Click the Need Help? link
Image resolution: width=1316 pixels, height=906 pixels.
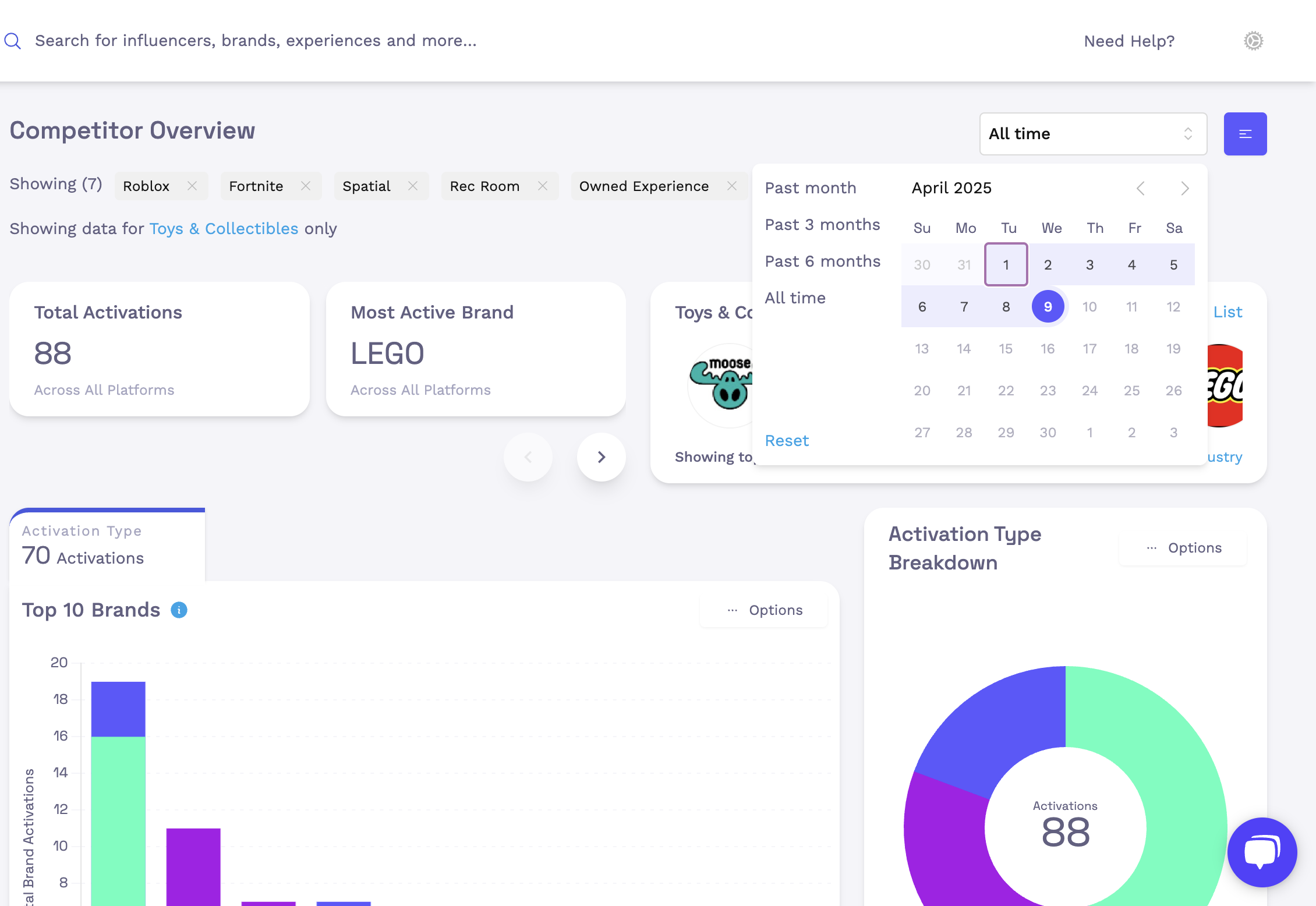1129,41
